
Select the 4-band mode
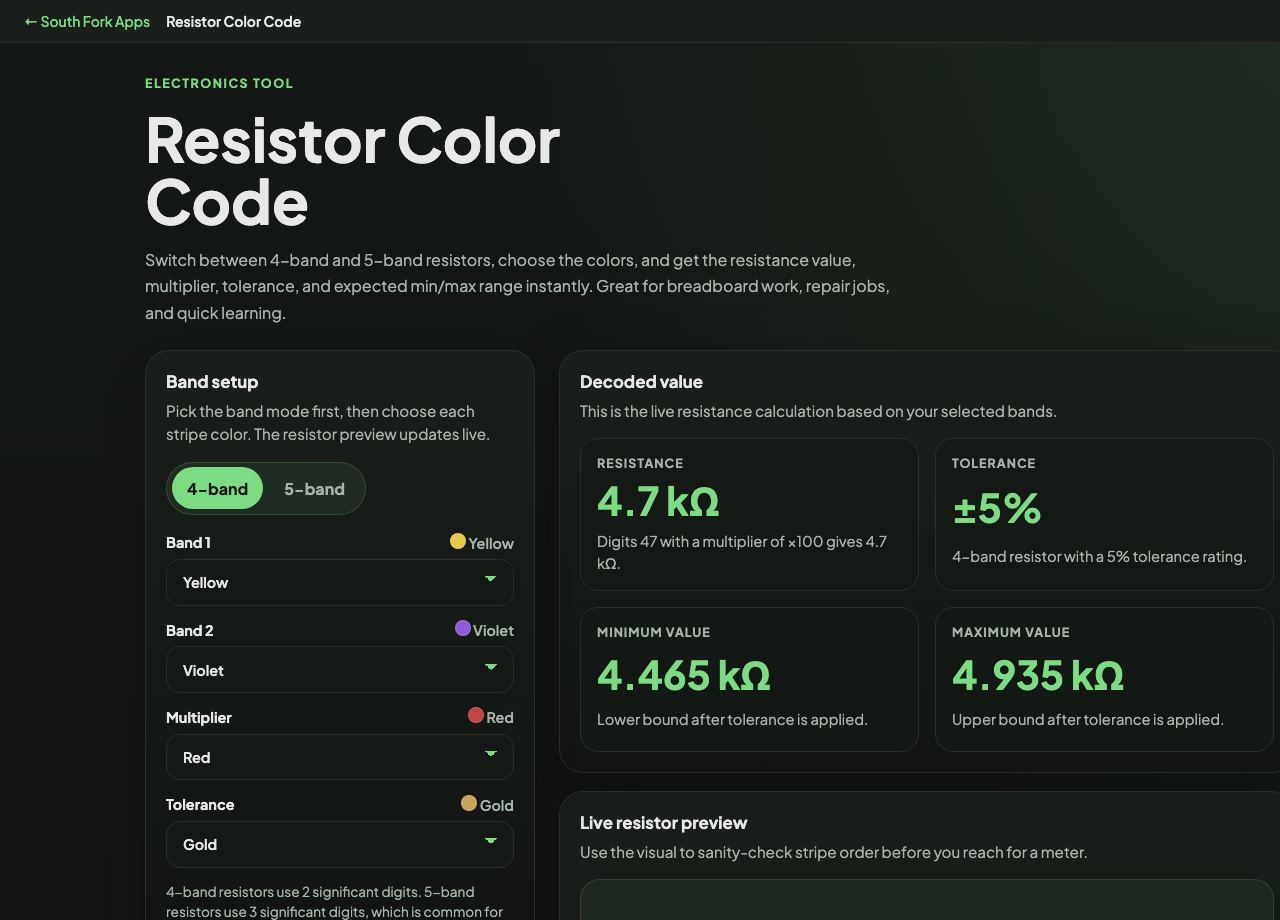coord(217,489)
